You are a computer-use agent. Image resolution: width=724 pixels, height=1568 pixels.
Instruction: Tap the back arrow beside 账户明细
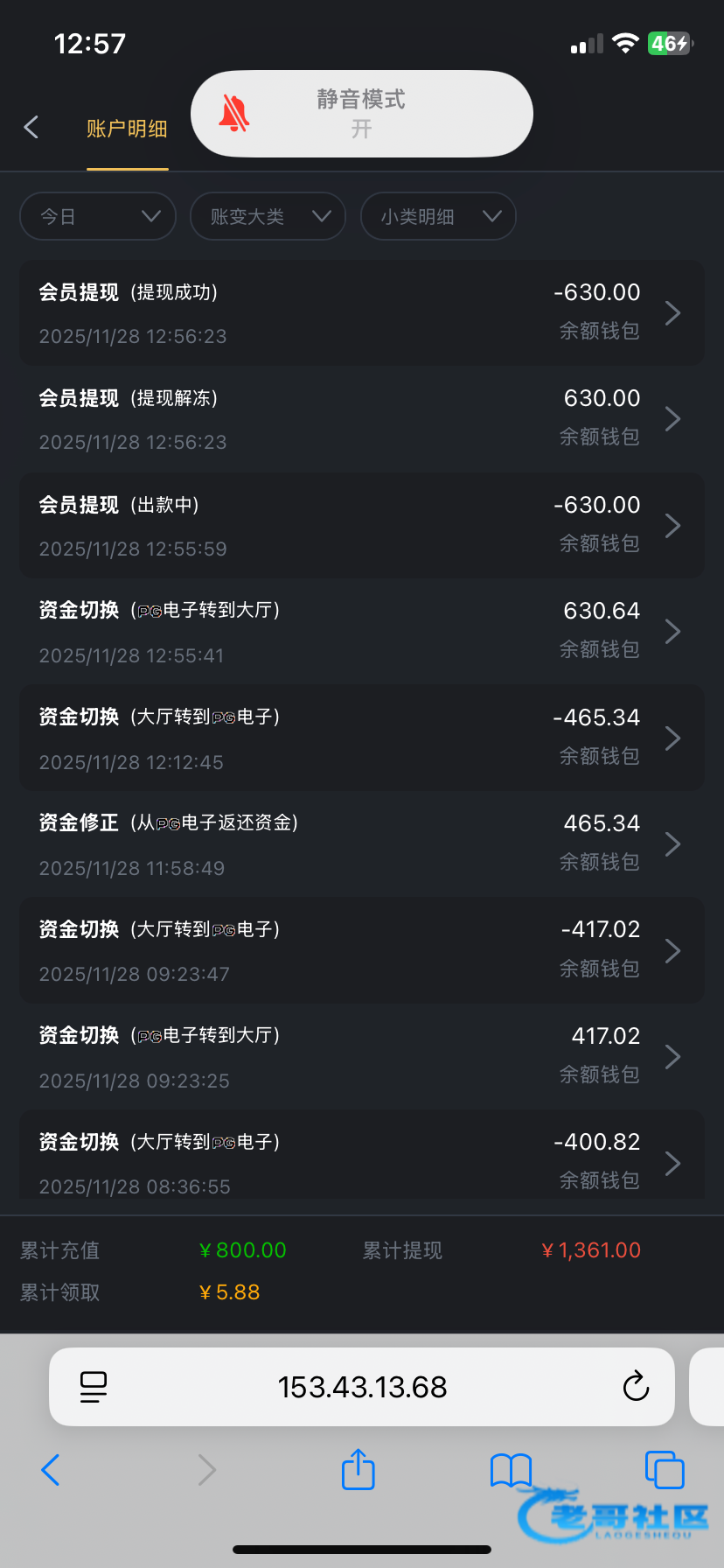click(31, 128)
